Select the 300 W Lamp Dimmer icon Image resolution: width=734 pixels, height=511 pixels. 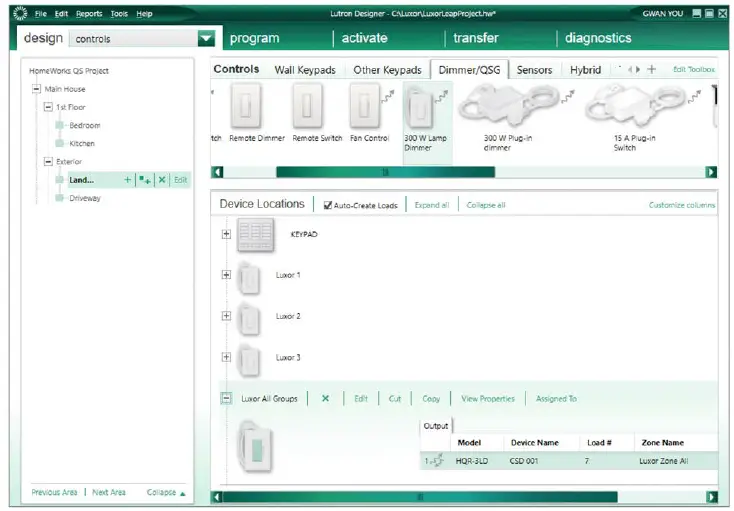[x=419, y=109]
